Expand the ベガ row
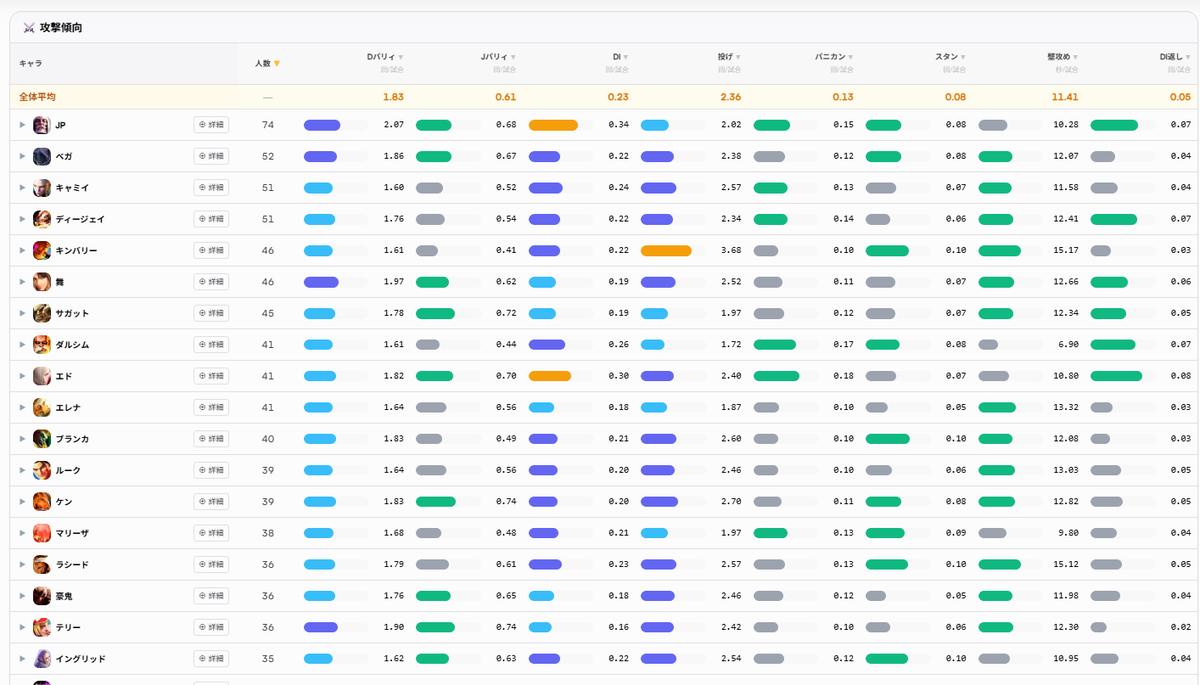The image size is (1200, 685). tap(22, 157)
